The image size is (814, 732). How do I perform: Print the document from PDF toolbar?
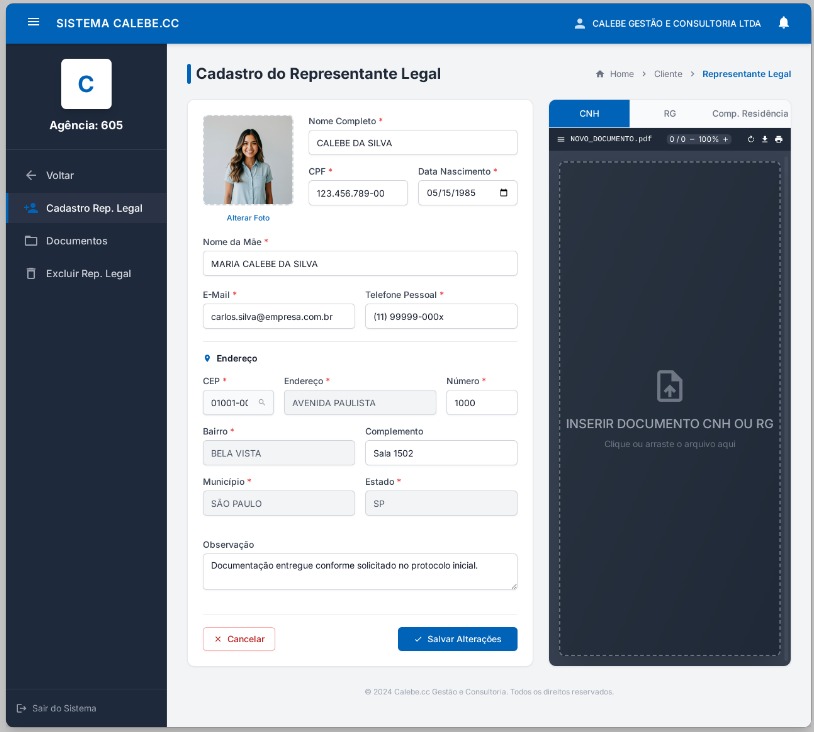pyautogui.click(x=778, y=139)
